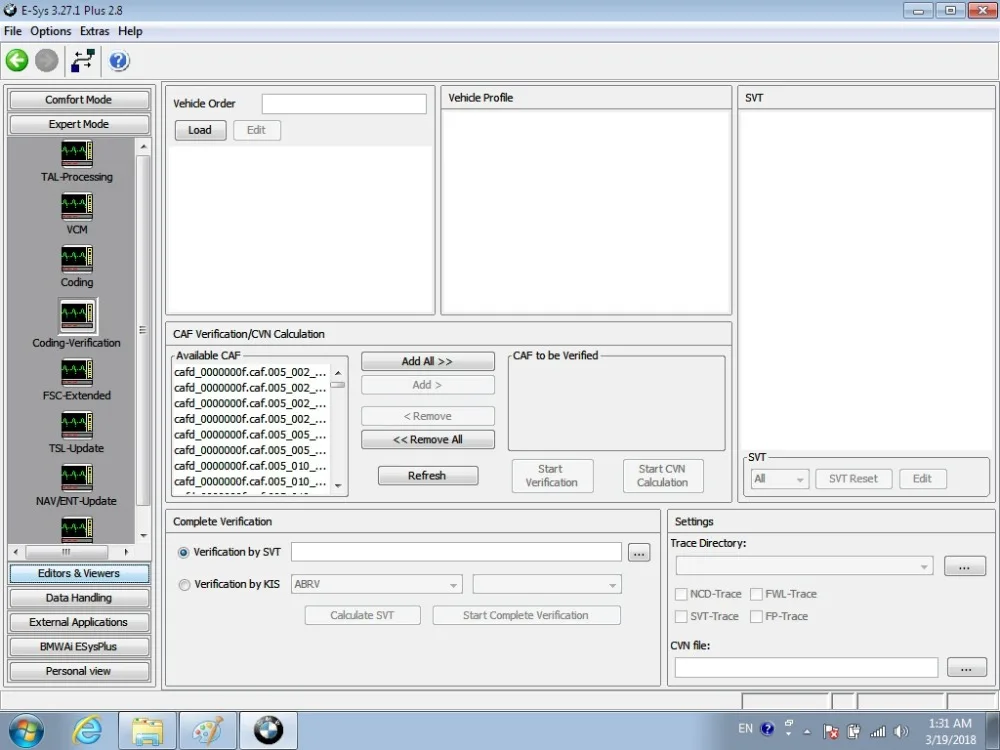Enable the FP-Trace checkbox
Screen dimensions: 1000x750
tap(756, 617)
